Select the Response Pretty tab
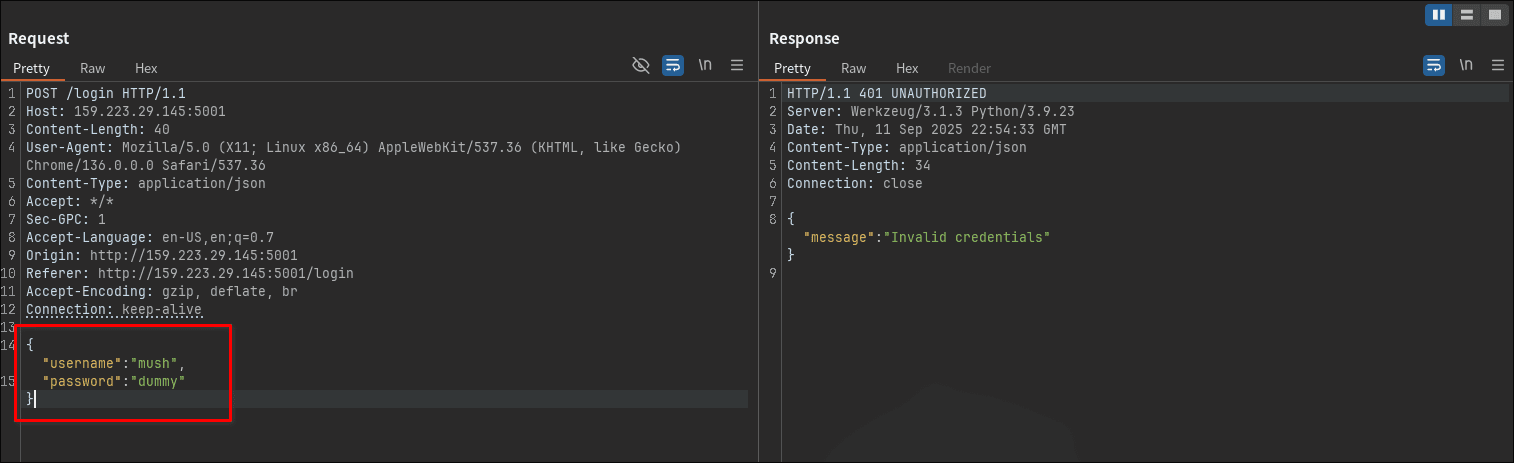 [792, 68]
